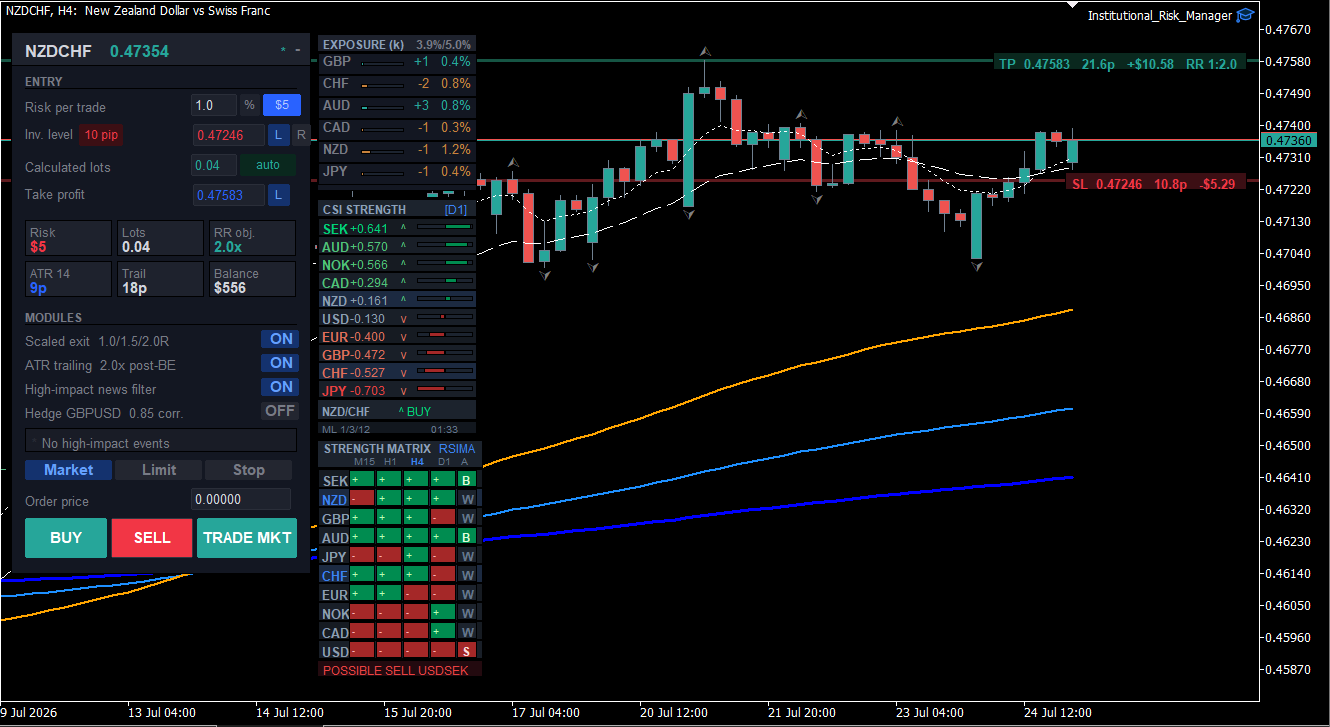
Task: Toggle the ATR trailing module switch
Action: (281, 363)
